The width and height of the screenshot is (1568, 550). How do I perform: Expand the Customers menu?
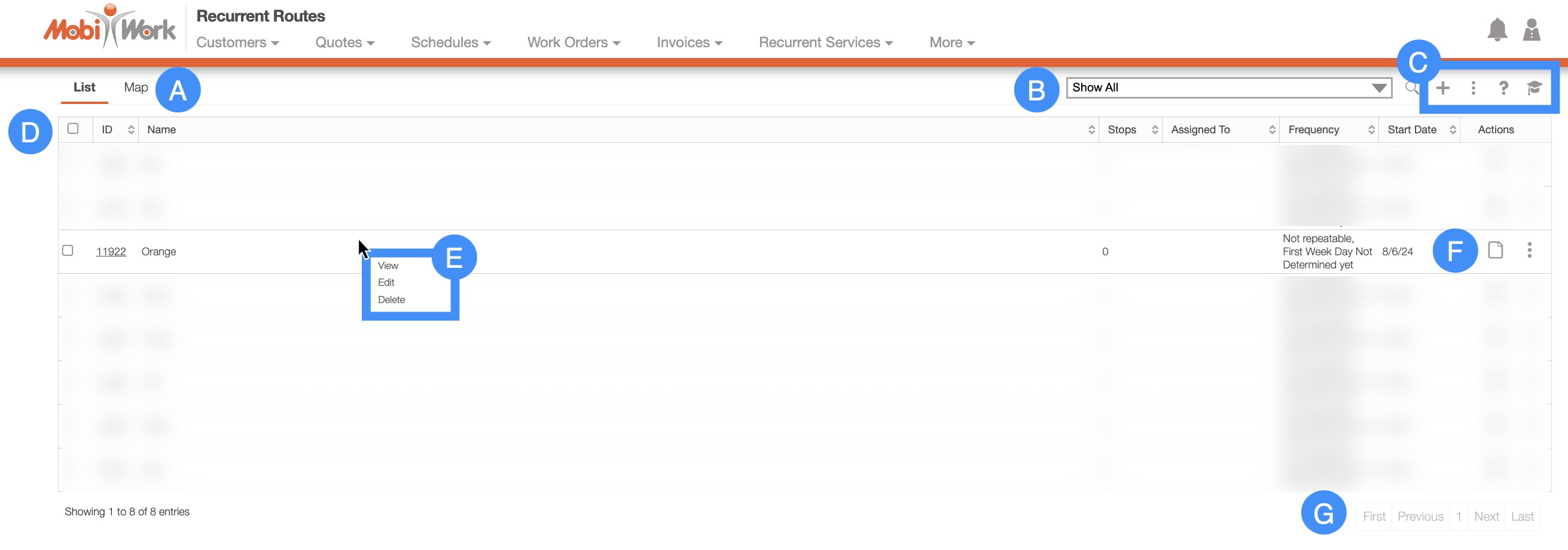[237, 42]
